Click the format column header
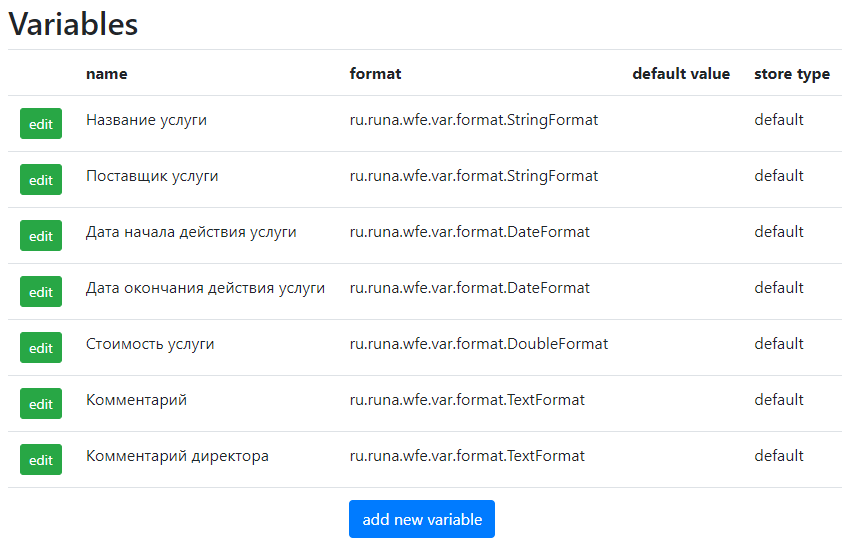 pos(375,74)
